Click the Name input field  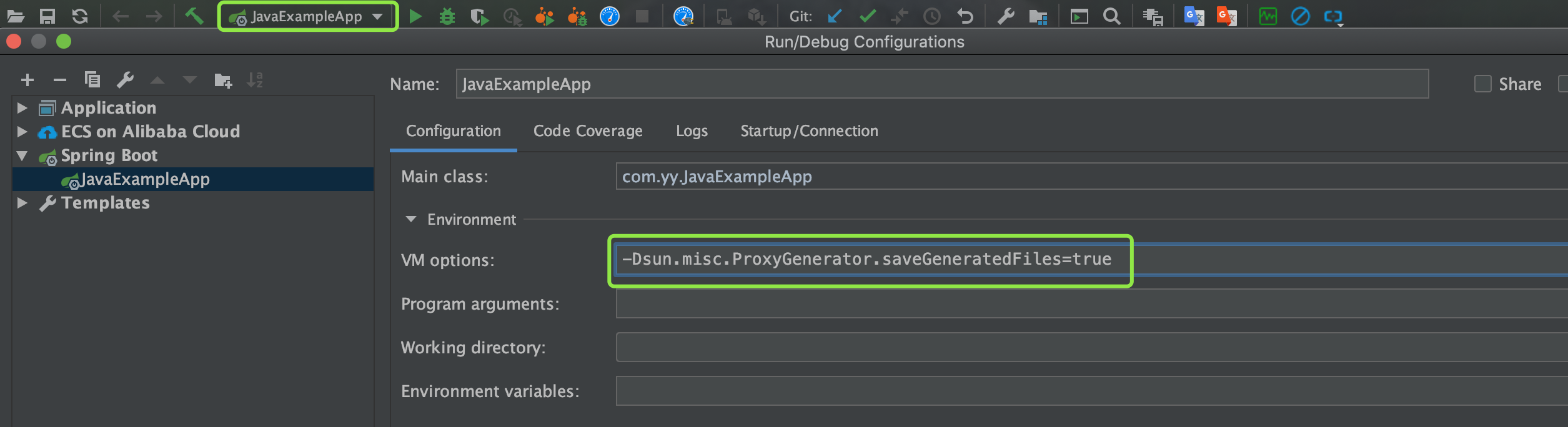coord(942,84)
